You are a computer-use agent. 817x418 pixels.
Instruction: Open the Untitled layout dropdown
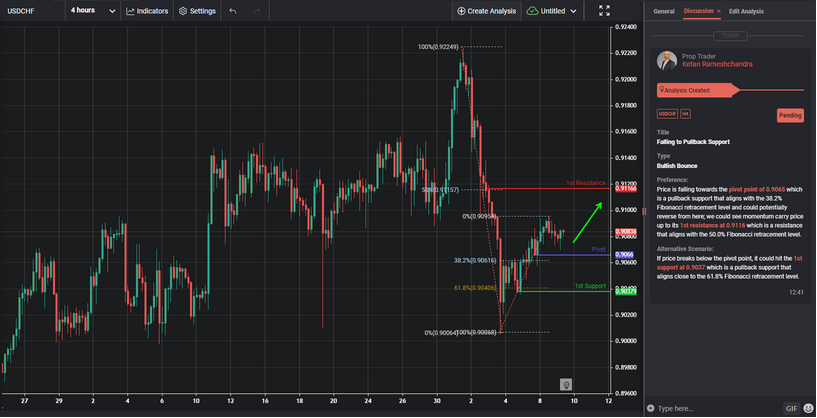(x=551, y=11)
